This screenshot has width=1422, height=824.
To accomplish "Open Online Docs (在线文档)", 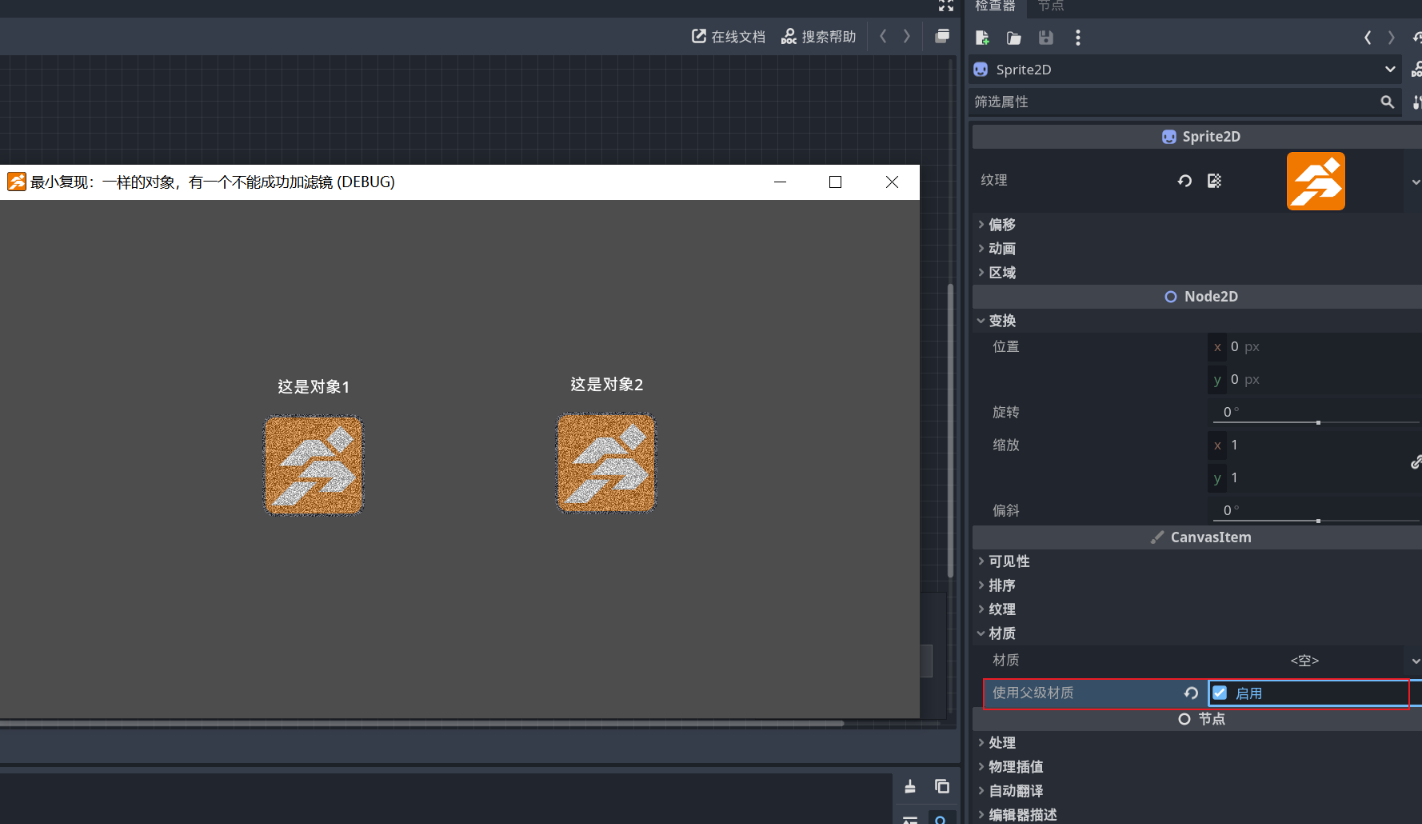I will pyautogui.click(x=728, y=36).
